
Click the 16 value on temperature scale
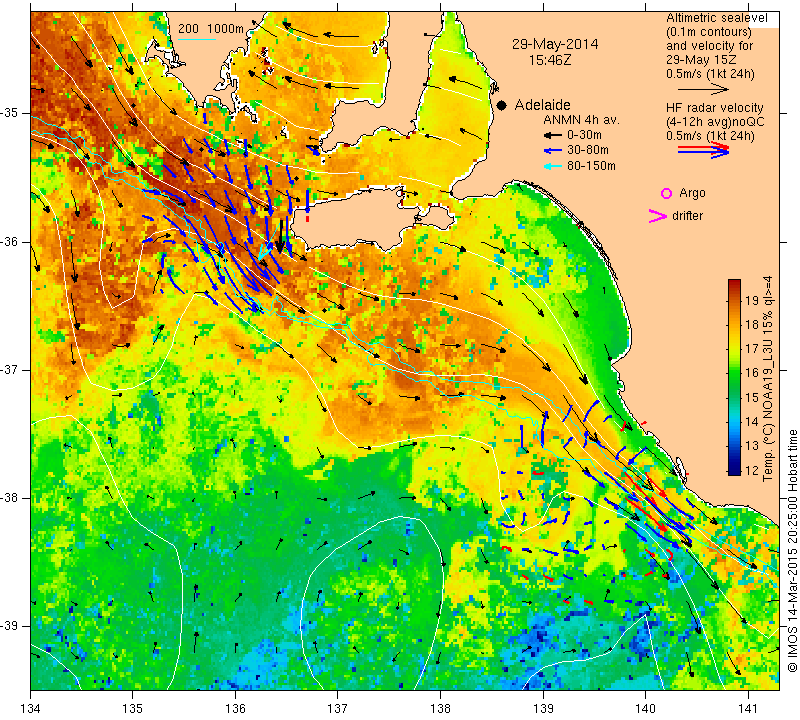pos(752,373)
